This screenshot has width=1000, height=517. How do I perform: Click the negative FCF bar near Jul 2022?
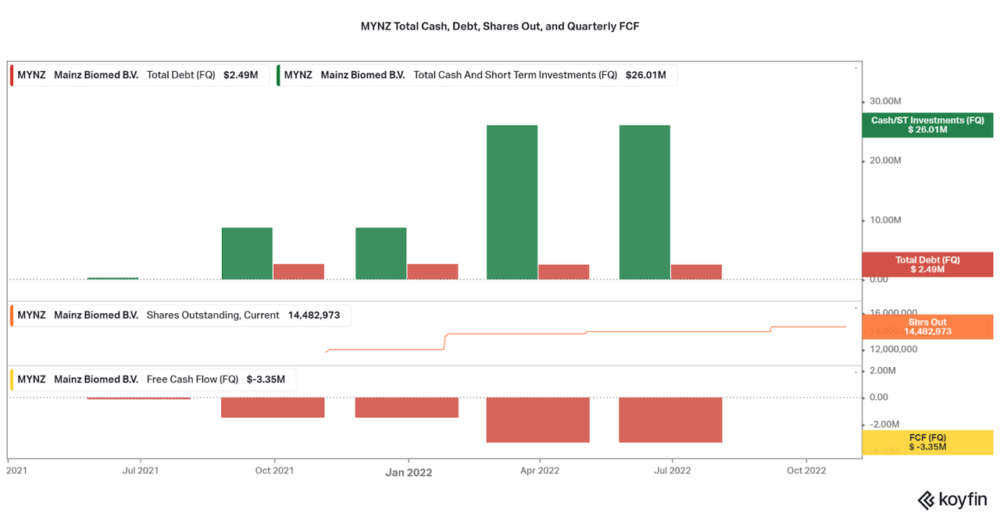tap(670, 419)
